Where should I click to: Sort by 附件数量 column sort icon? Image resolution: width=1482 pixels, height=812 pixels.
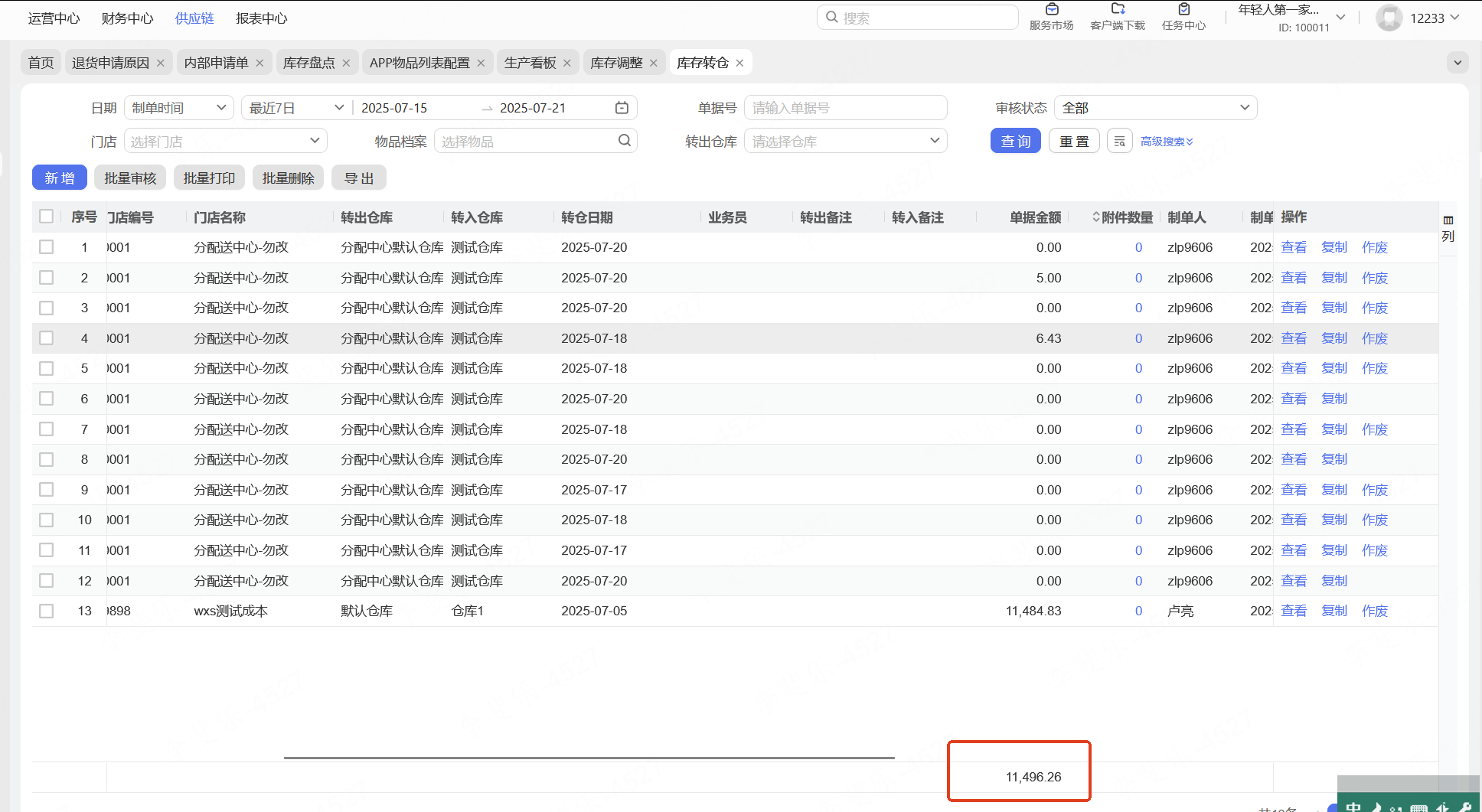(x=1096, y=217)
